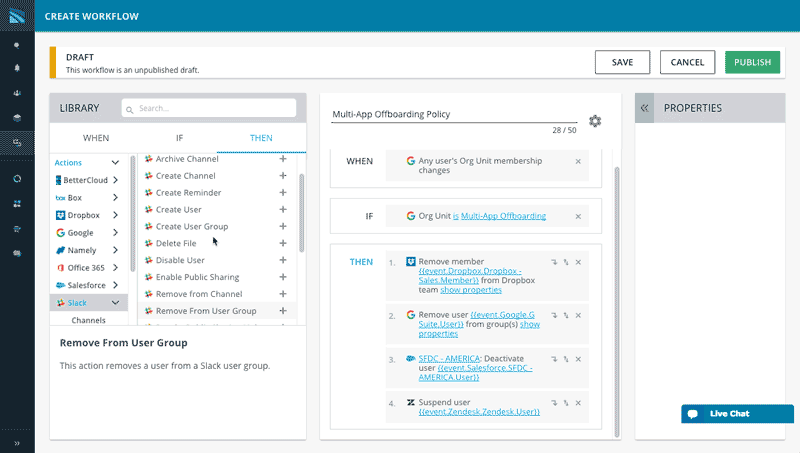Add the Disable User action
800x453 pixels.
(283, 260)
